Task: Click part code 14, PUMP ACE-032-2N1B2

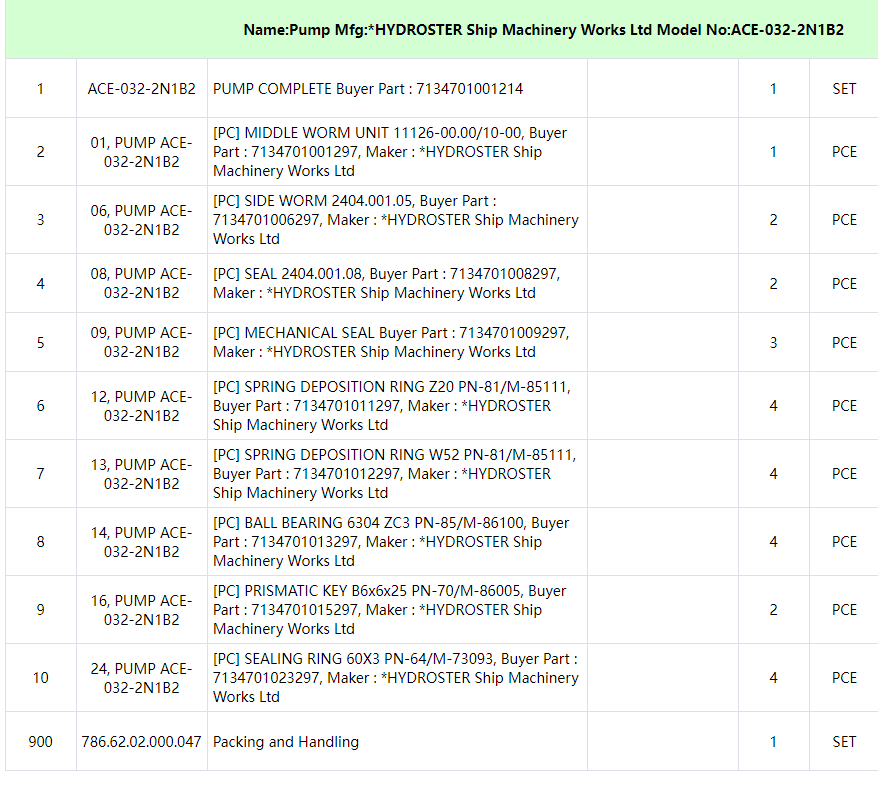Action: (x=141, y=542)
